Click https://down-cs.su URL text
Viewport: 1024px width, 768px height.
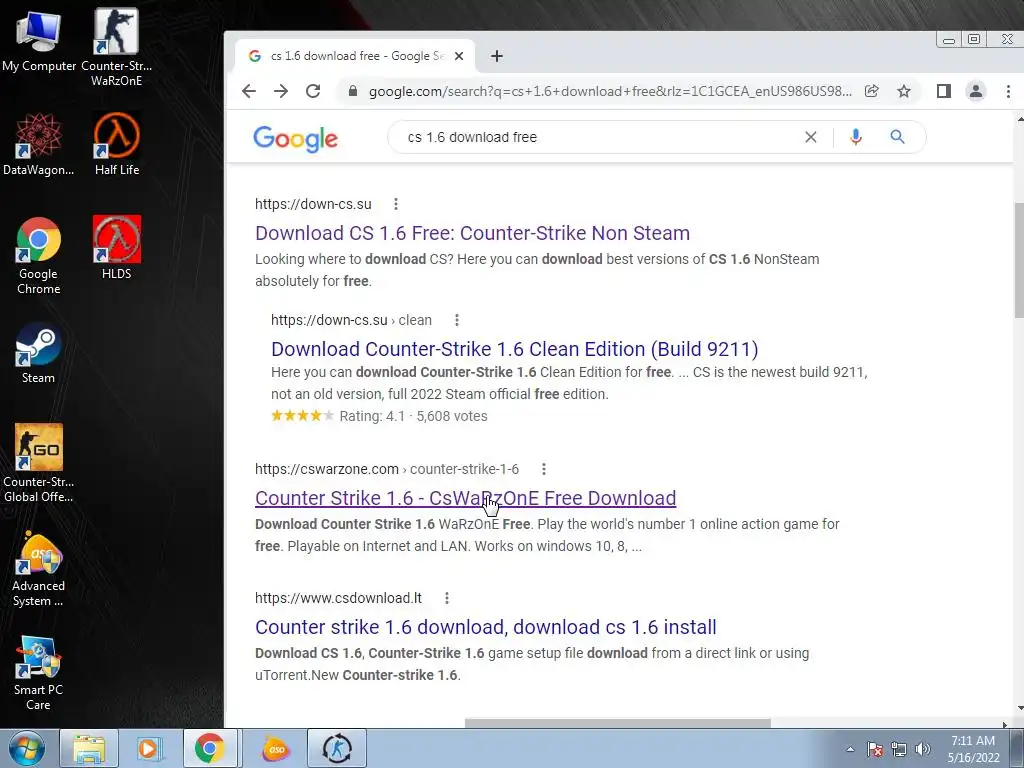(x=313, y=204)
